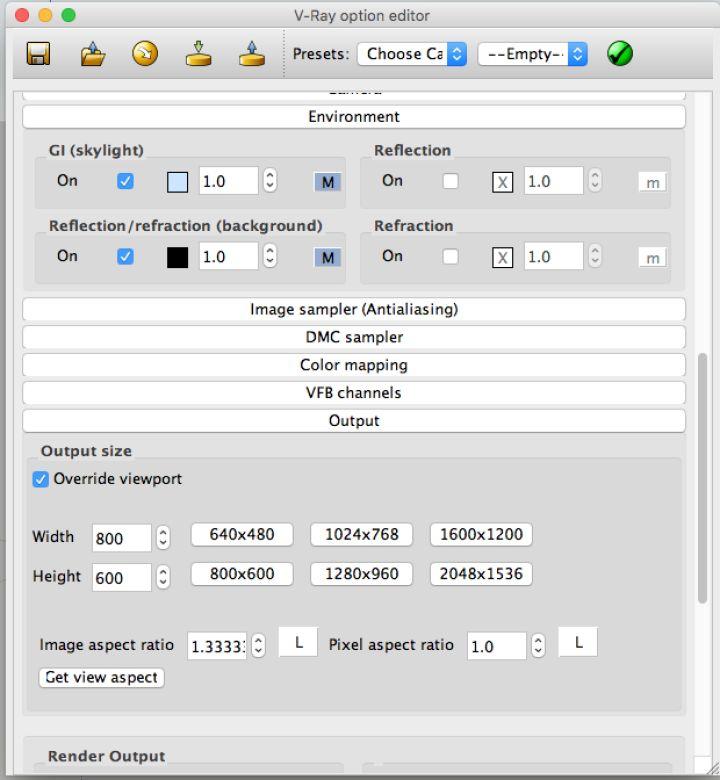This screenshot has height=780, width=720.
Task: Click the Get view aspect button
Action: tap(102, 678)
